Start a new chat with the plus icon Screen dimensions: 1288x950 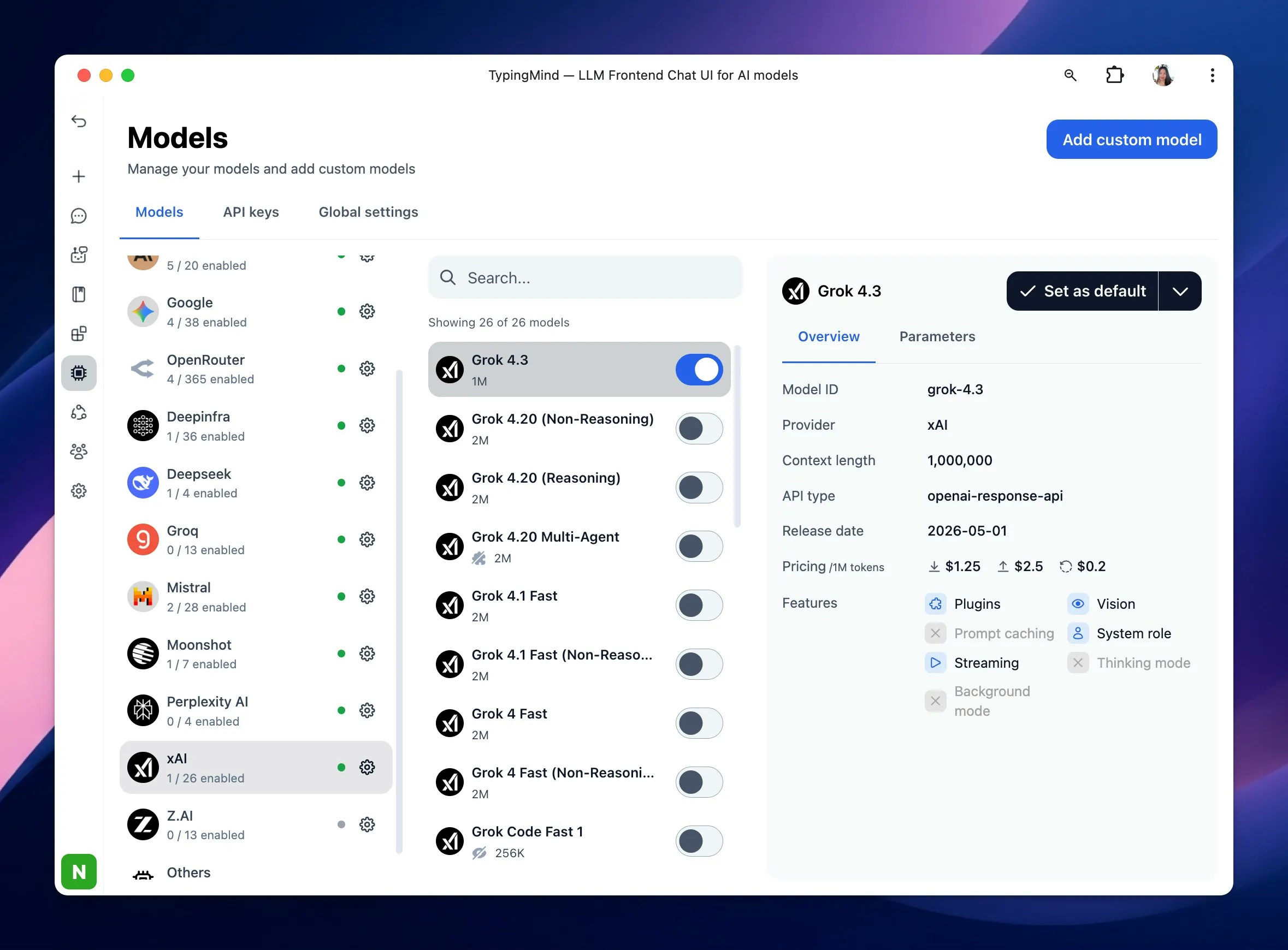pyautogui.click(x=79, y=176)
